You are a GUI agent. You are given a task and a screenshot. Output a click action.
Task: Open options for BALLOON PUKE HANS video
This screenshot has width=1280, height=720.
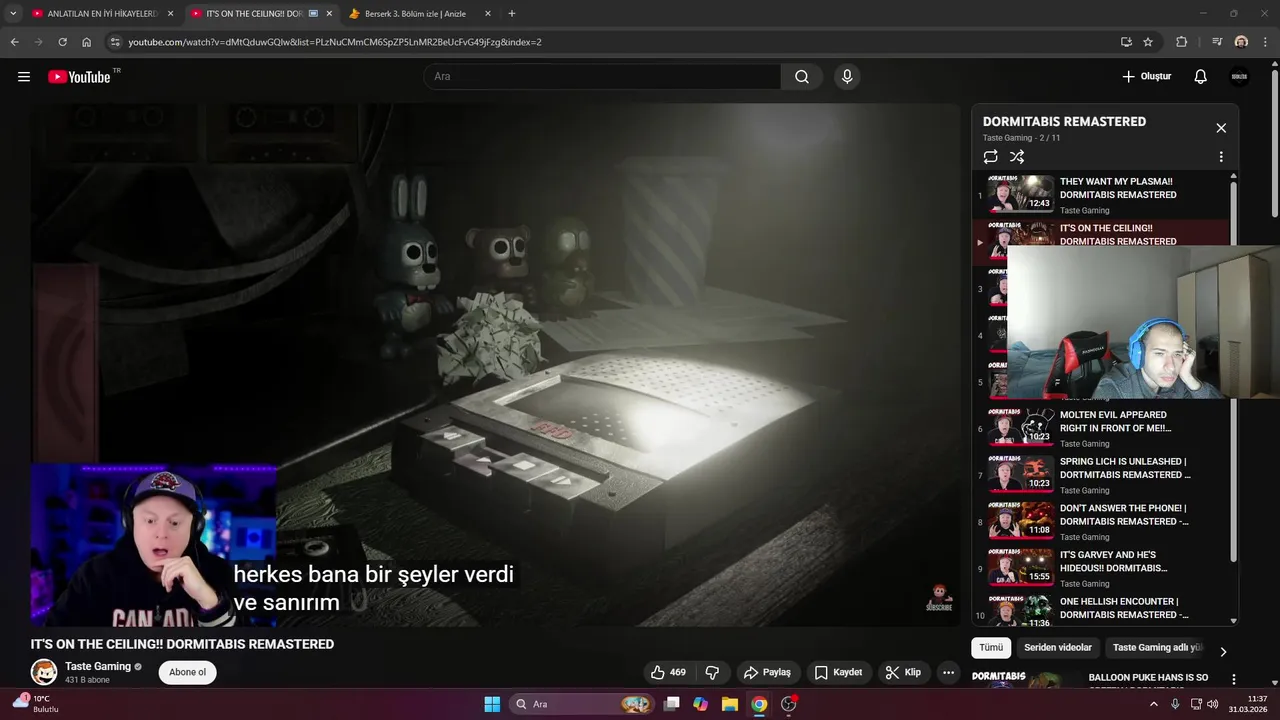pyautogui.click(x=1233, y=680)
